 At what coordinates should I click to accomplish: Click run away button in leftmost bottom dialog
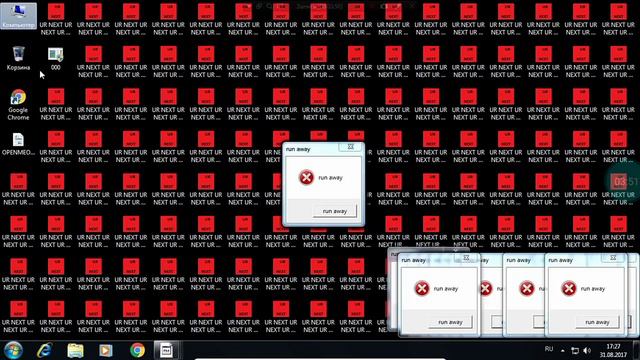click(x=450, y=322)
